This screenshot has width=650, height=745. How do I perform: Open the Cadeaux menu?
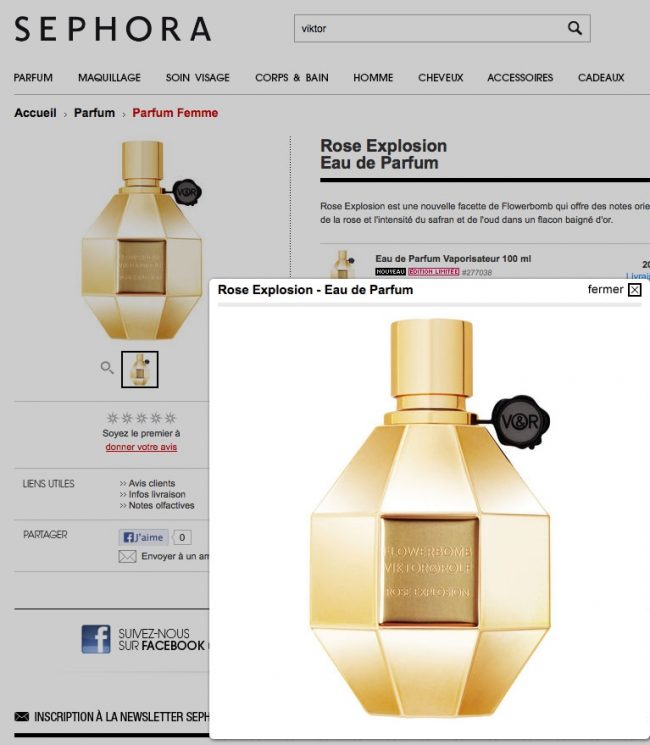pyautogui.click(x=601, y=77)
